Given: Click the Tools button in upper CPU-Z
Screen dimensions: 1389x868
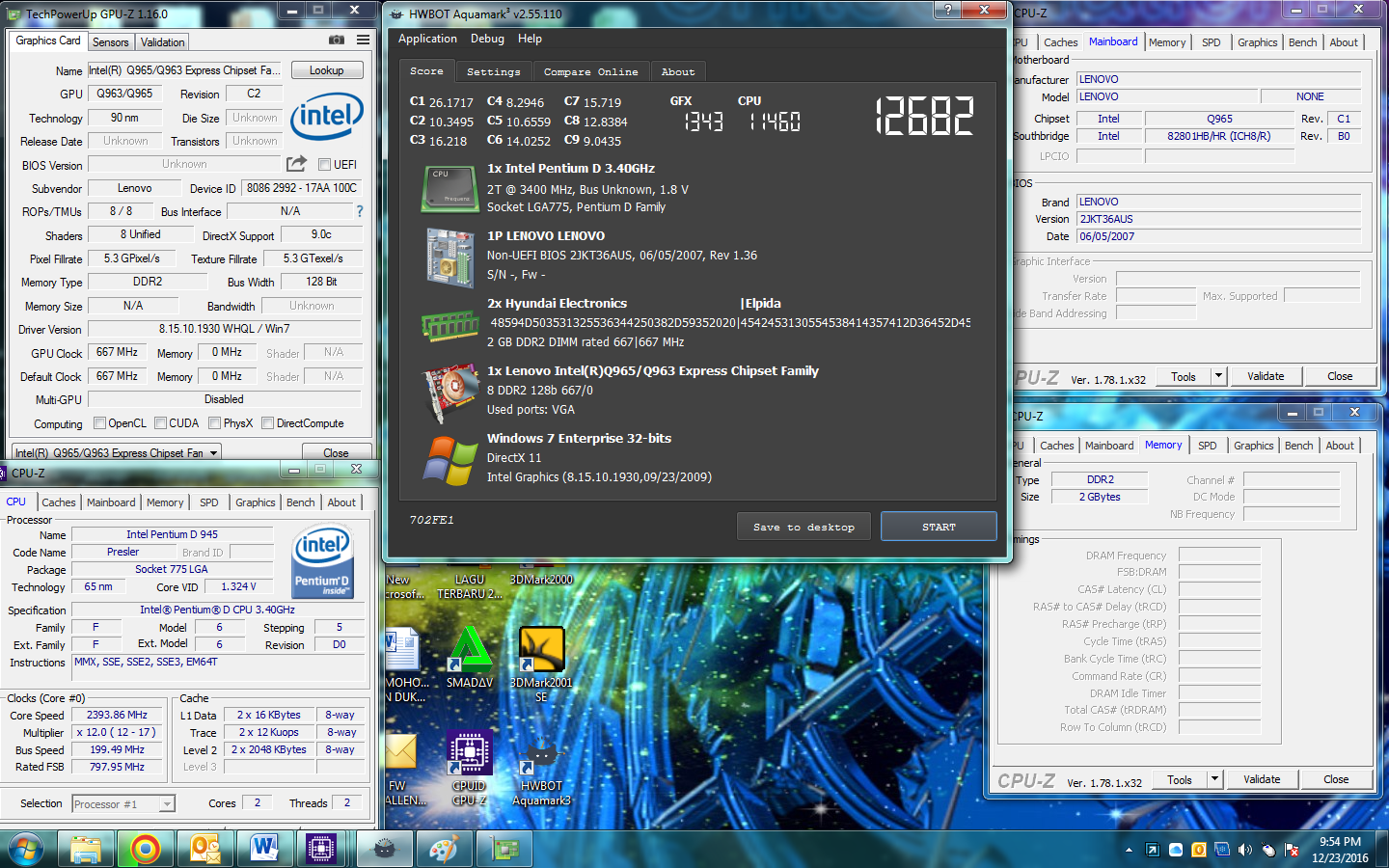Looking at the screenshot, I should (x=1183, y=376).
